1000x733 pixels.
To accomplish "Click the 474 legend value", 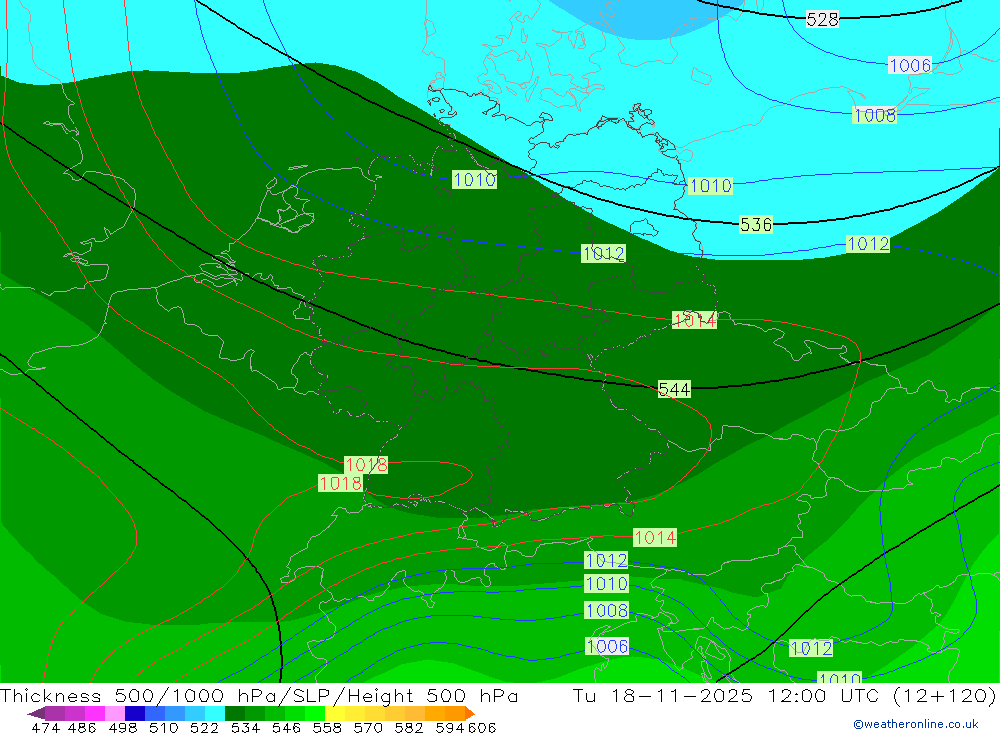I will pos(46,727).
